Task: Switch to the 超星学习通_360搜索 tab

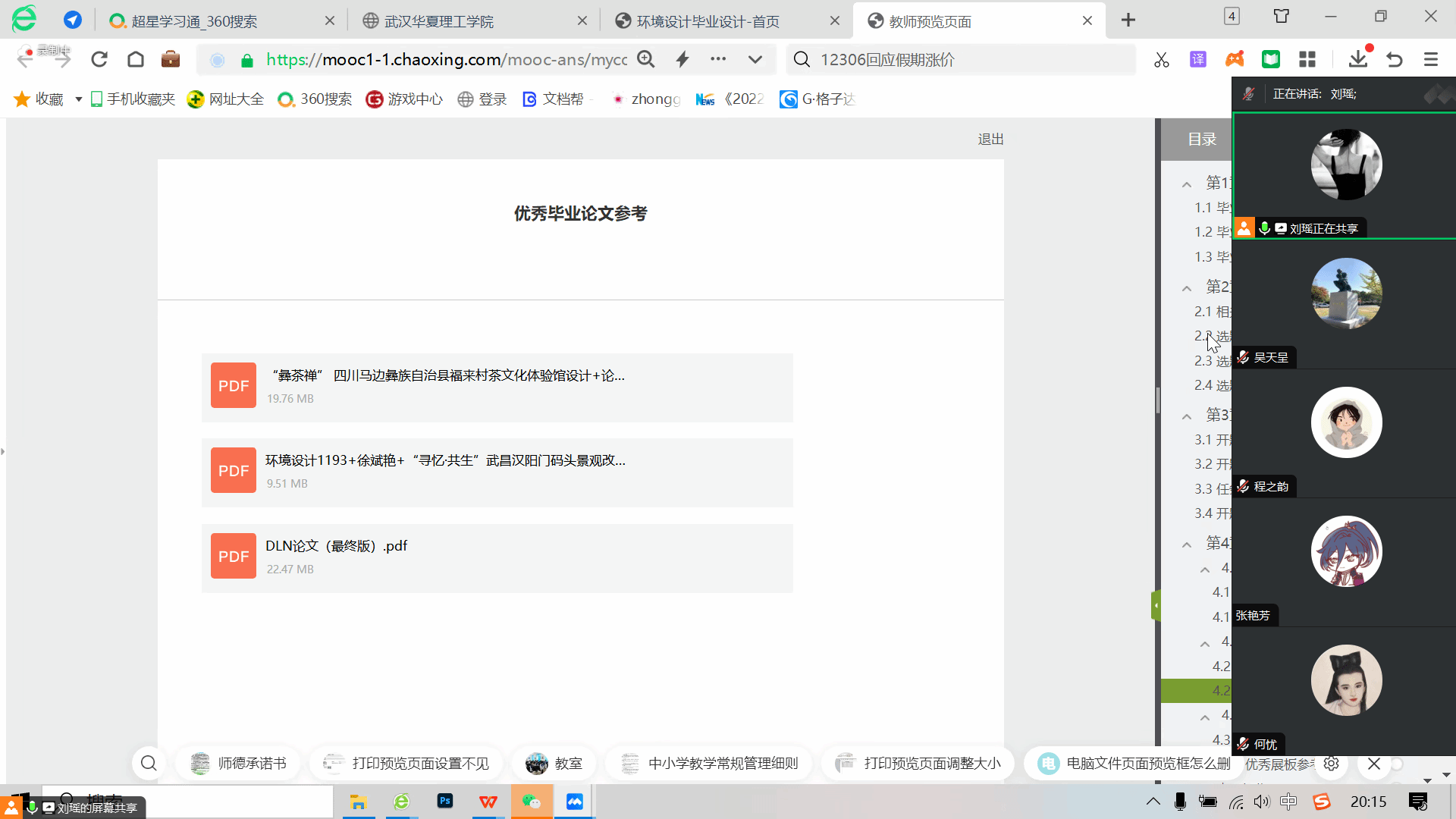Action: pos(194,21)
